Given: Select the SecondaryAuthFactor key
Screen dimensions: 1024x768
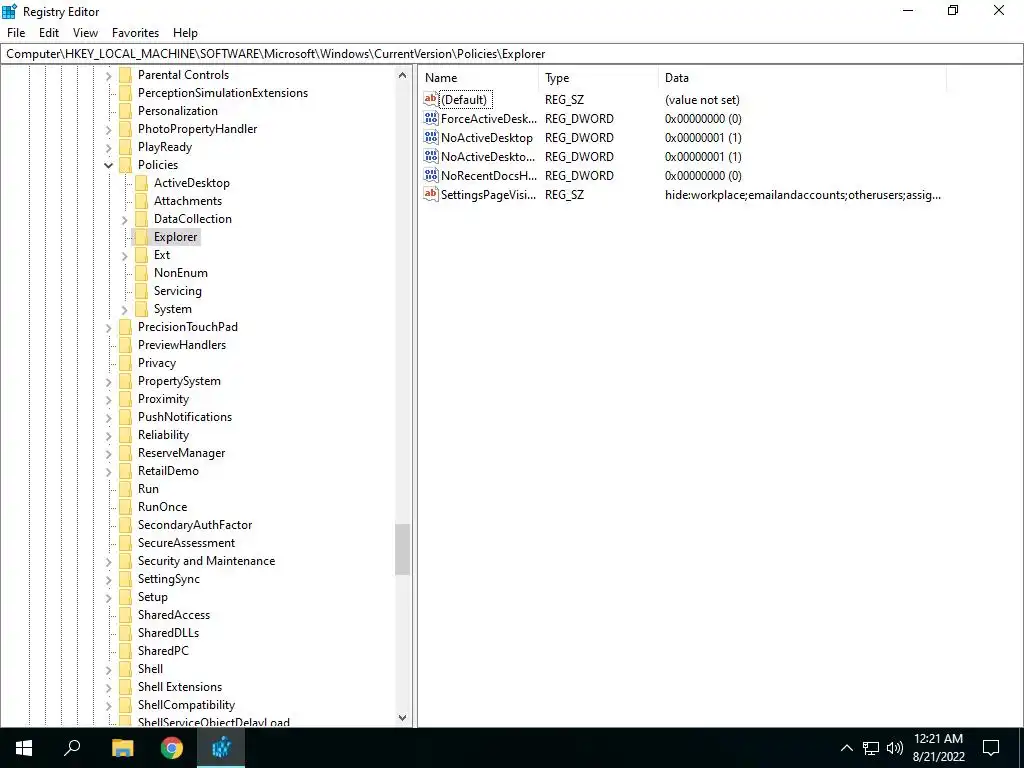Looking at the screenshot, I should tap(195, 524).
